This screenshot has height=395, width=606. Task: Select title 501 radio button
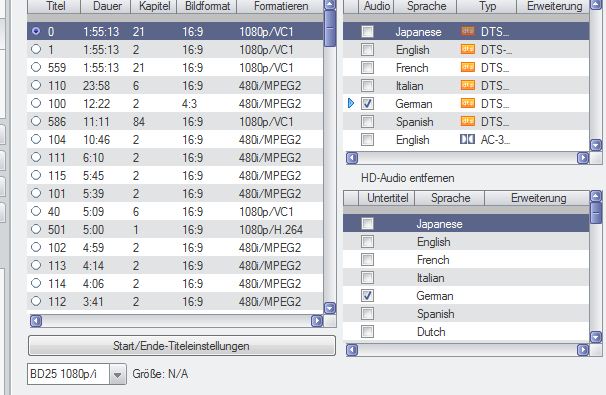pos(36,229)
